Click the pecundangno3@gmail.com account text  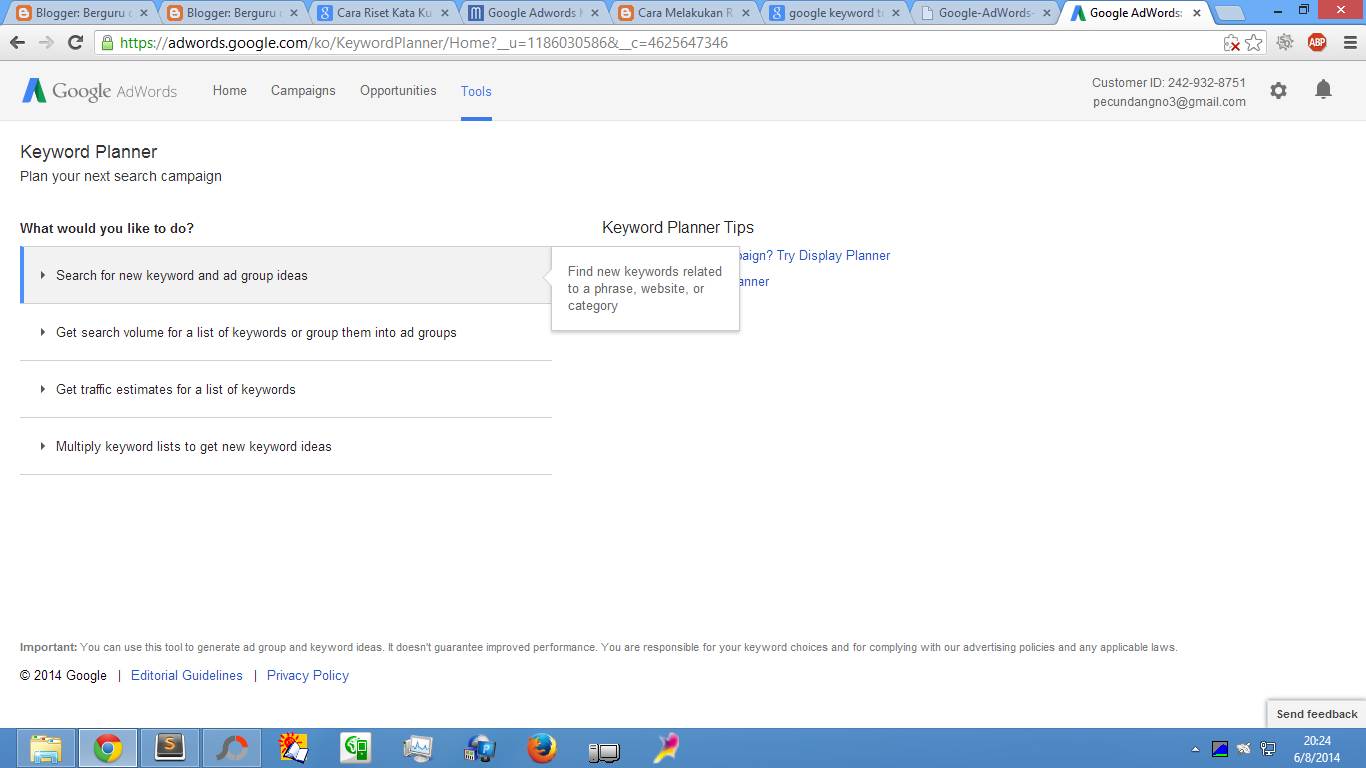pos(1169,101)
